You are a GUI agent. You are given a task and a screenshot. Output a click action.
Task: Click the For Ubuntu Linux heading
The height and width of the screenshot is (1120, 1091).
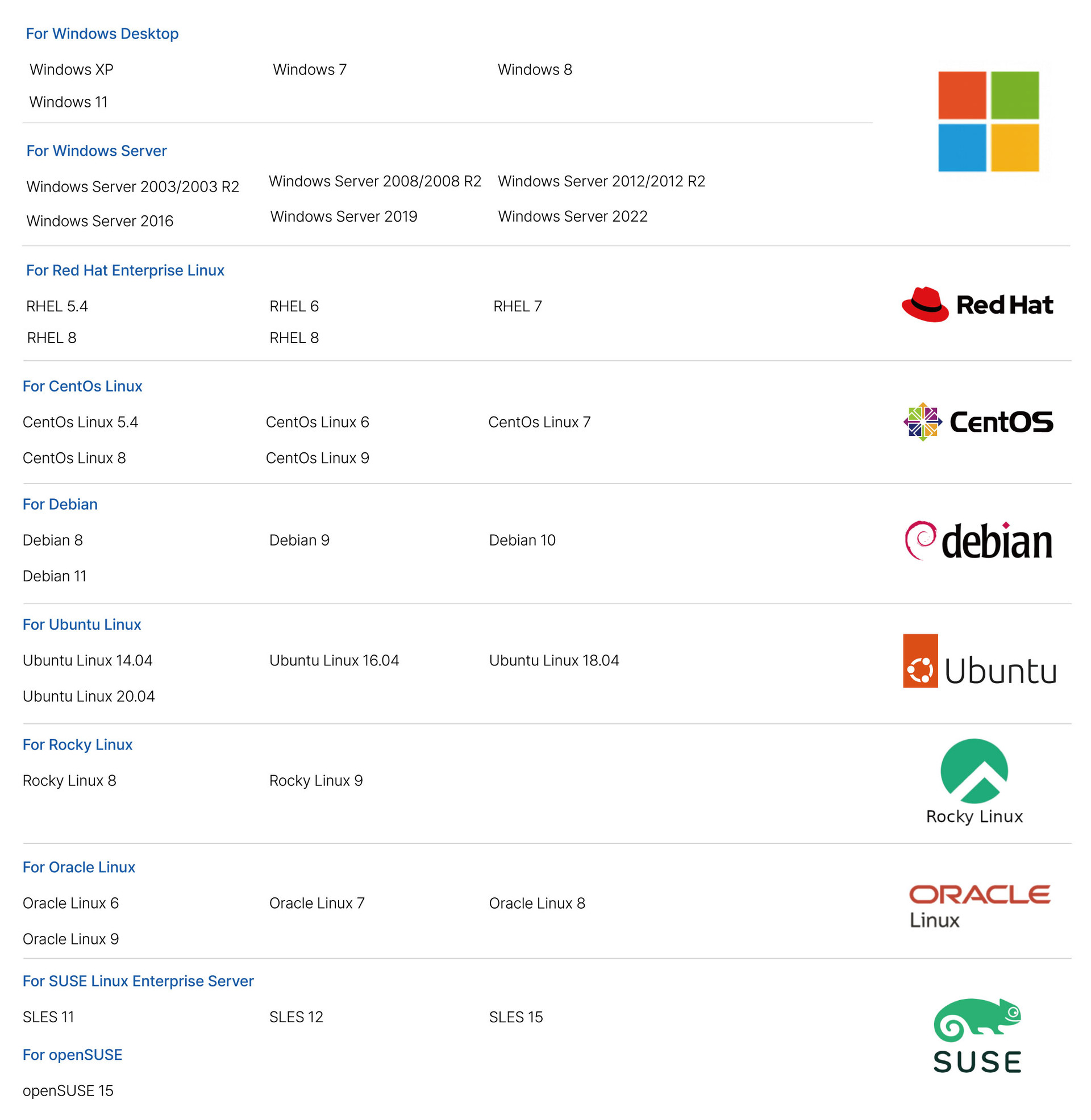81,624
